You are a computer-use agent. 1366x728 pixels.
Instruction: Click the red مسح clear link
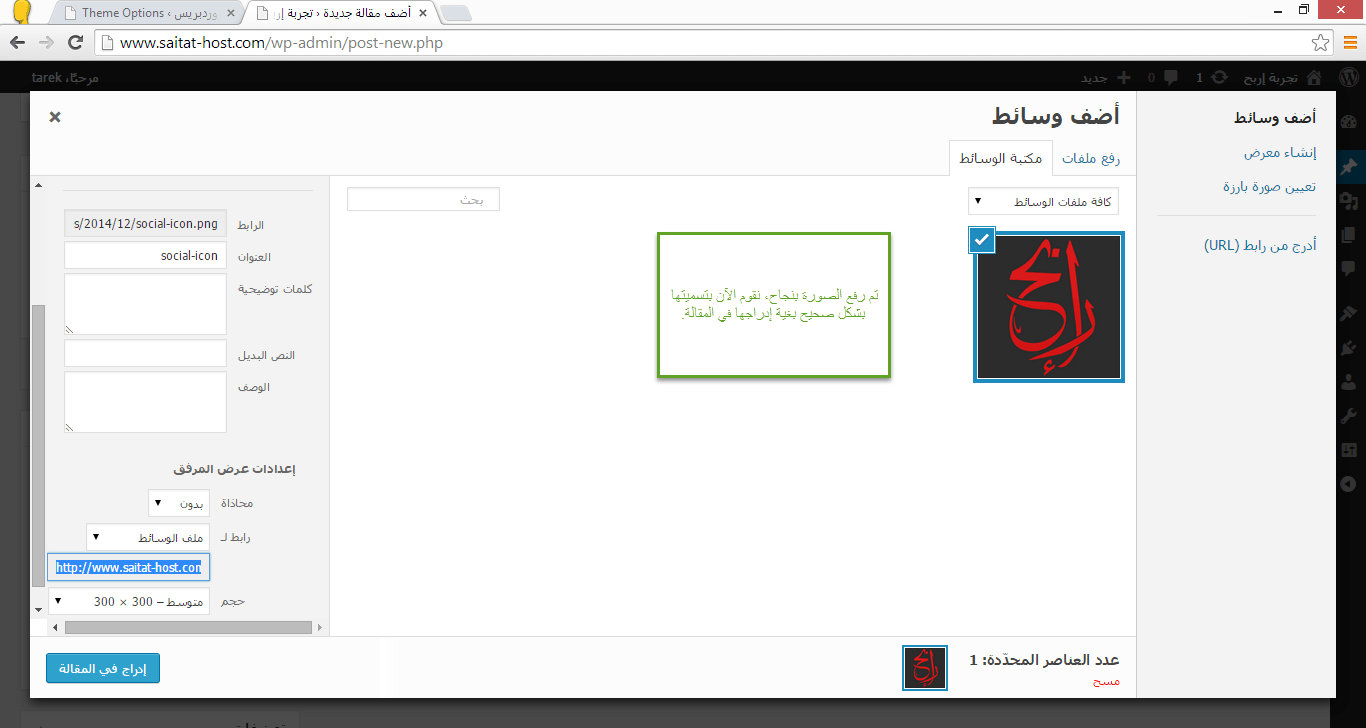pyautogui.click(x=1106, y=681)
